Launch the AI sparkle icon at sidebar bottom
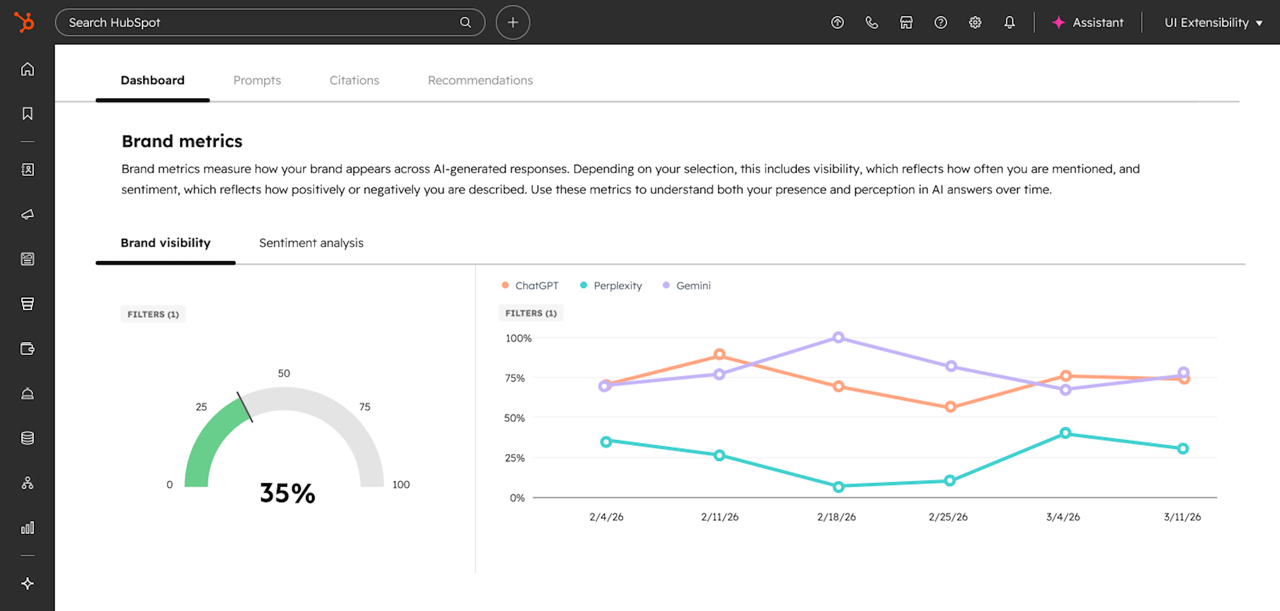The width and height of the screenshot is (1280, 611). (27, 583)
